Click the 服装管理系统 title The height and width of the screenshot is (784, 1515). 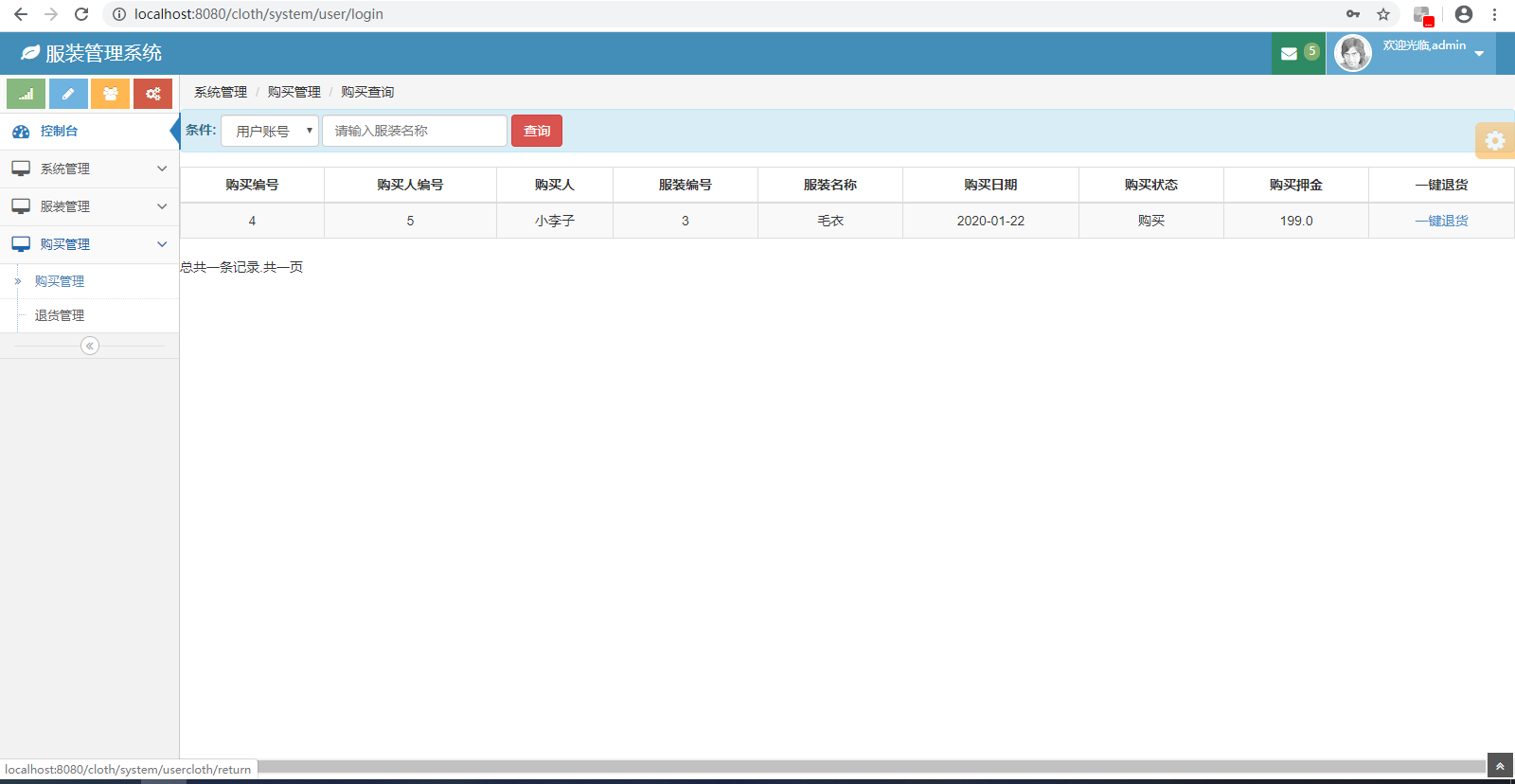click(x=103, y=53)
